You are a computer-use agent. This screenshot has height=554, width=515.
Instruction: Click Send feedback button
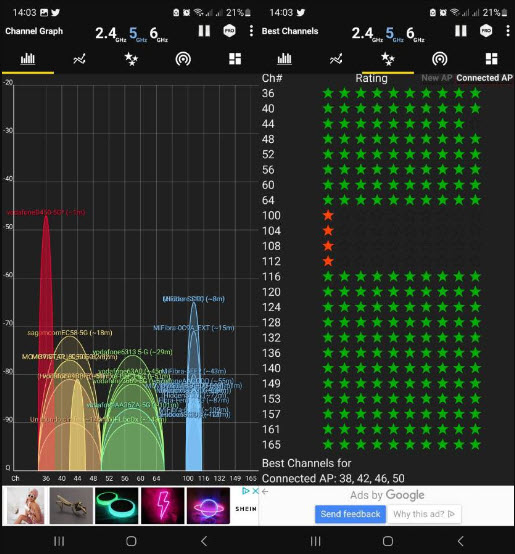350,514
